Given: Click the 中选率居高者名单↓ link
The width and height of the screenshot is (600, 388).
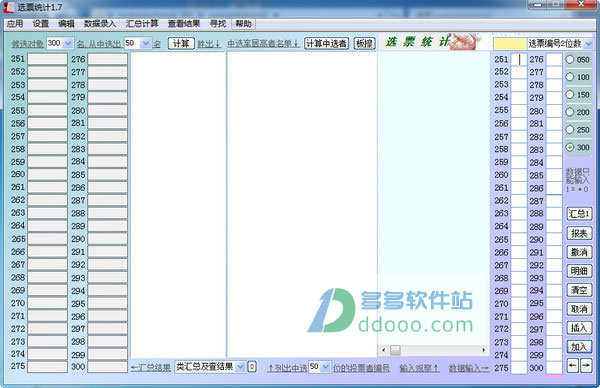Looking at the screenshot, I should click(x=263, y=44).
